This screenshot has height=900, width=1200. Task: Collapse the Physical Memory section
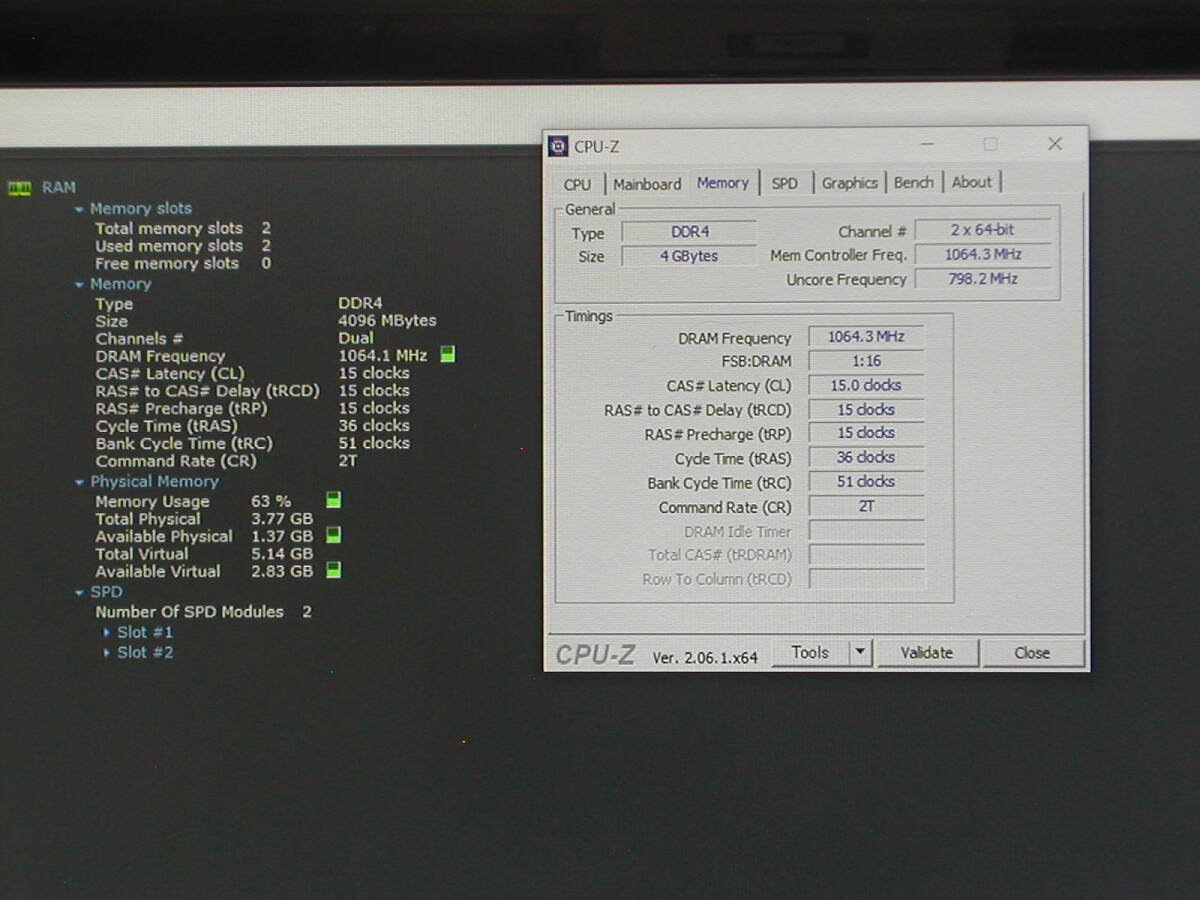[79, 482]
